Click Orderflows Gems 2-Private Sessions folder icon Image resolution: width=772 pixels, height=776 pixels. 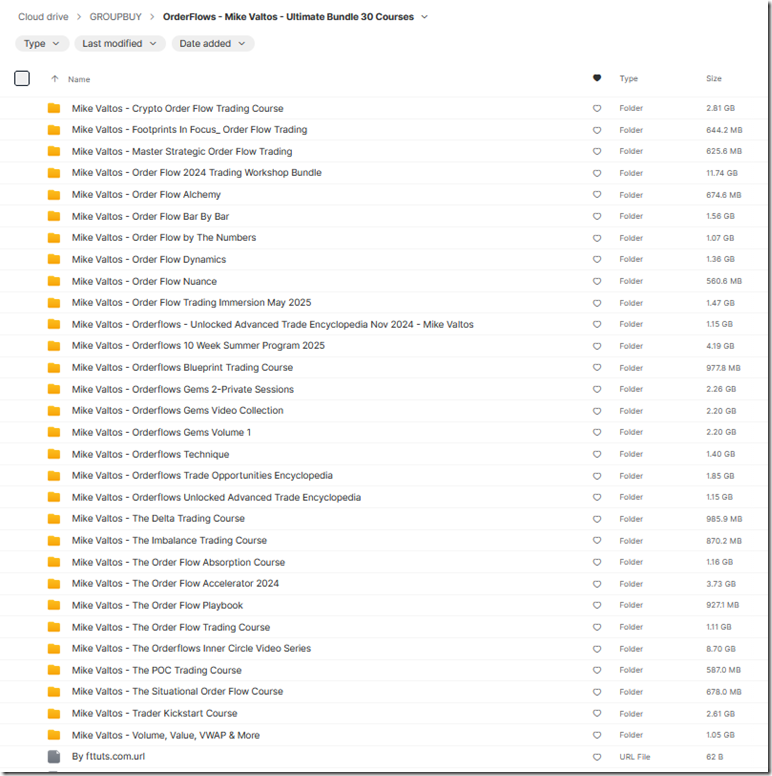[54, 389]
